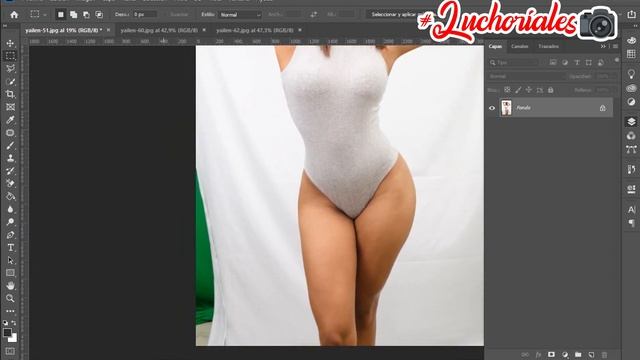Image resolution: width=640 pixels, height=360 pixels.
Task: Filter layers by pixel layers icon
Action: click(553, 62)
